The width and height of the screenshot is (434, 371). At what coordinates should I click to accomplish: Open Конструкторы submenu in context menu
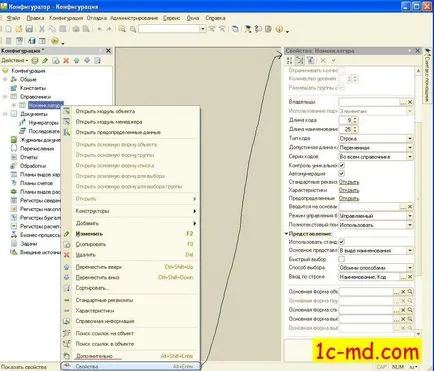[x=131, y=211]
